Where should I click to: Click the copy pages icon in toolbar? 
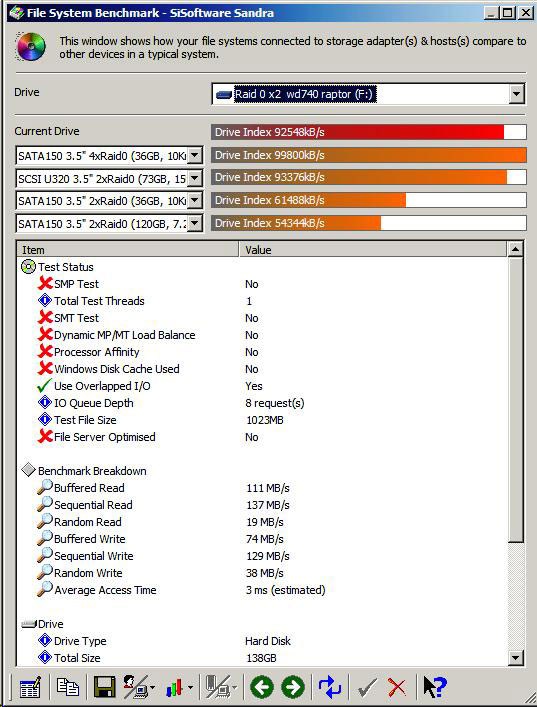click(68, 687)
